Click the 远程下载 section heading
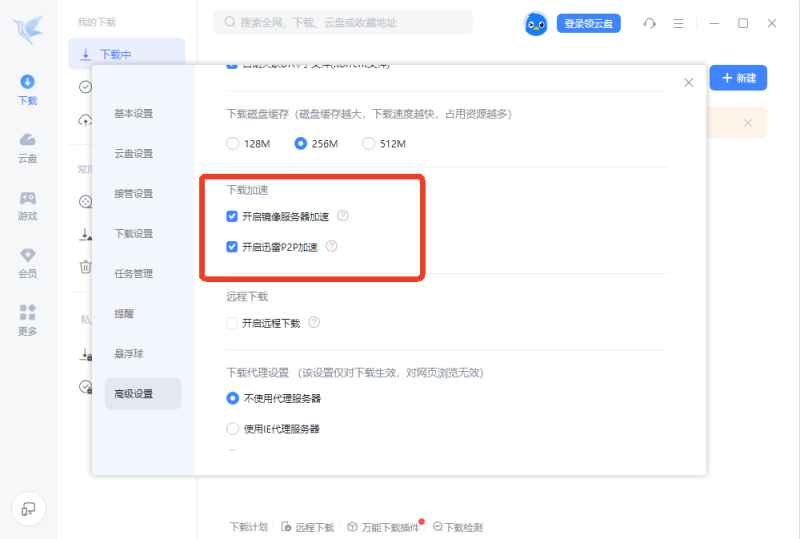800x539 pixels. point(247,297)
